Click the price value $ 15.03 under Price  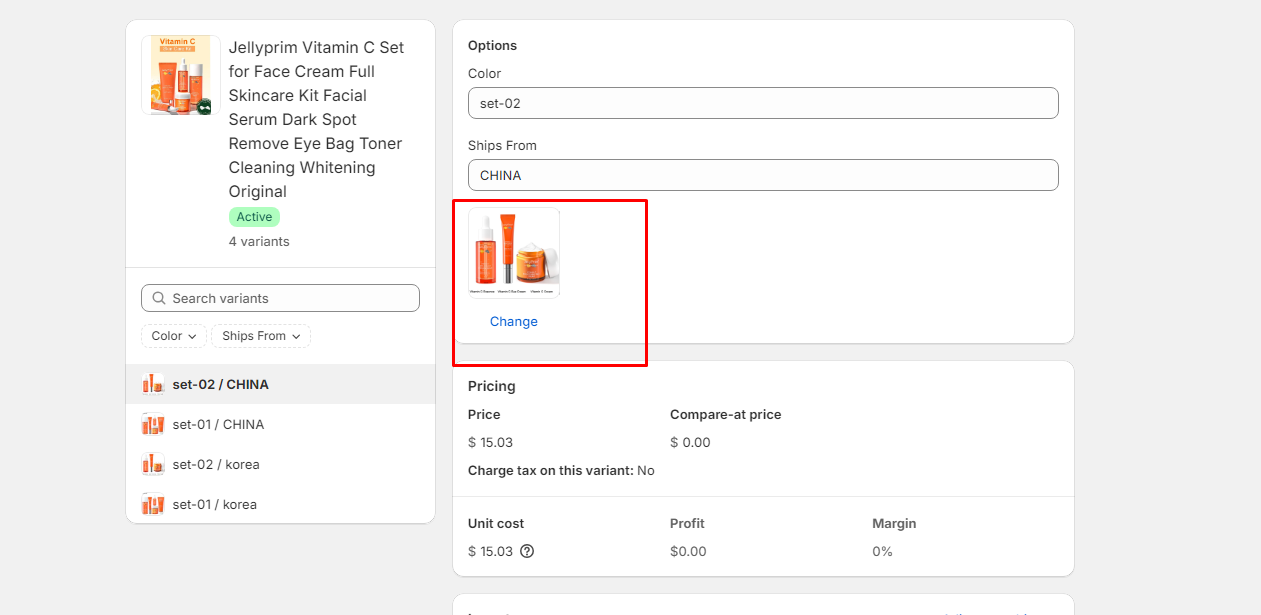click(490, 442)
